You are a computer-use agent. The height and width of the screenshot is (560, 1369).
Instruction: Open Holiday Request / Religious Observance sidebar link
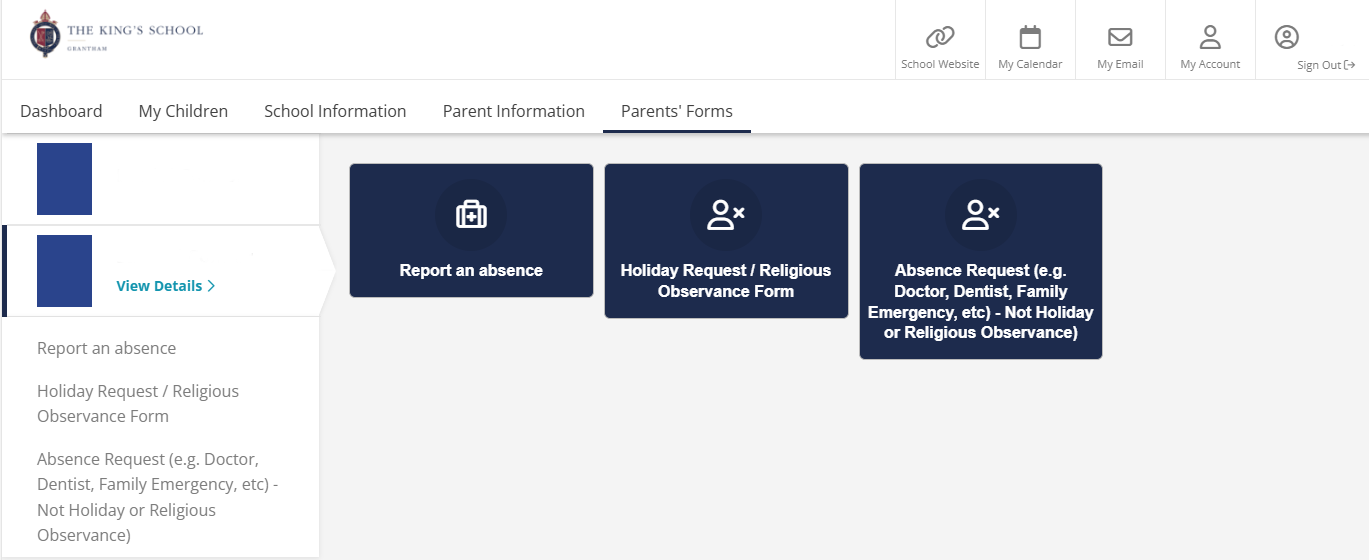(138, 403)
